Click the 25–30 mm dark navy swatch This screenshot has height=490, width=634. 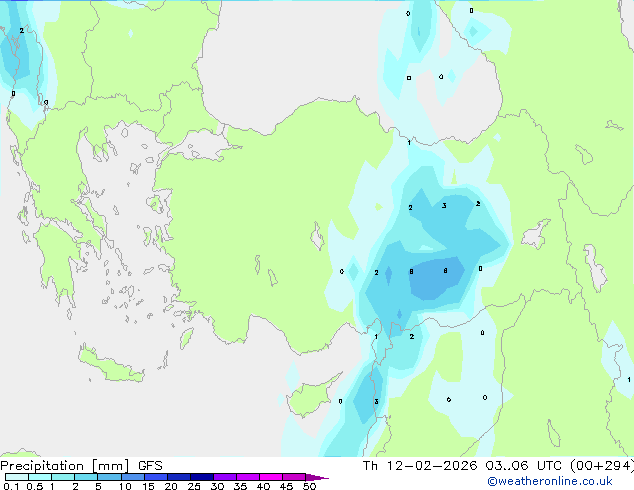coord(202,477)
